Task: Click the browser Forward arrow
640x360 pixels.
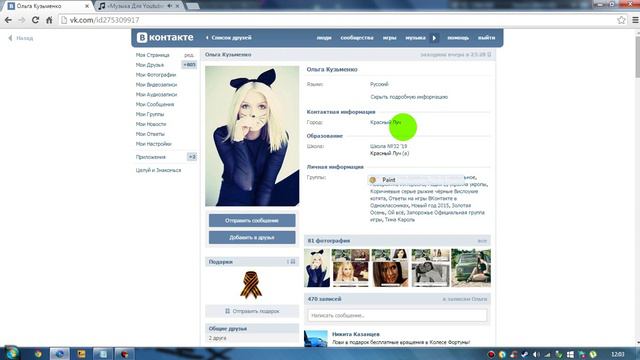Action: 22,20
